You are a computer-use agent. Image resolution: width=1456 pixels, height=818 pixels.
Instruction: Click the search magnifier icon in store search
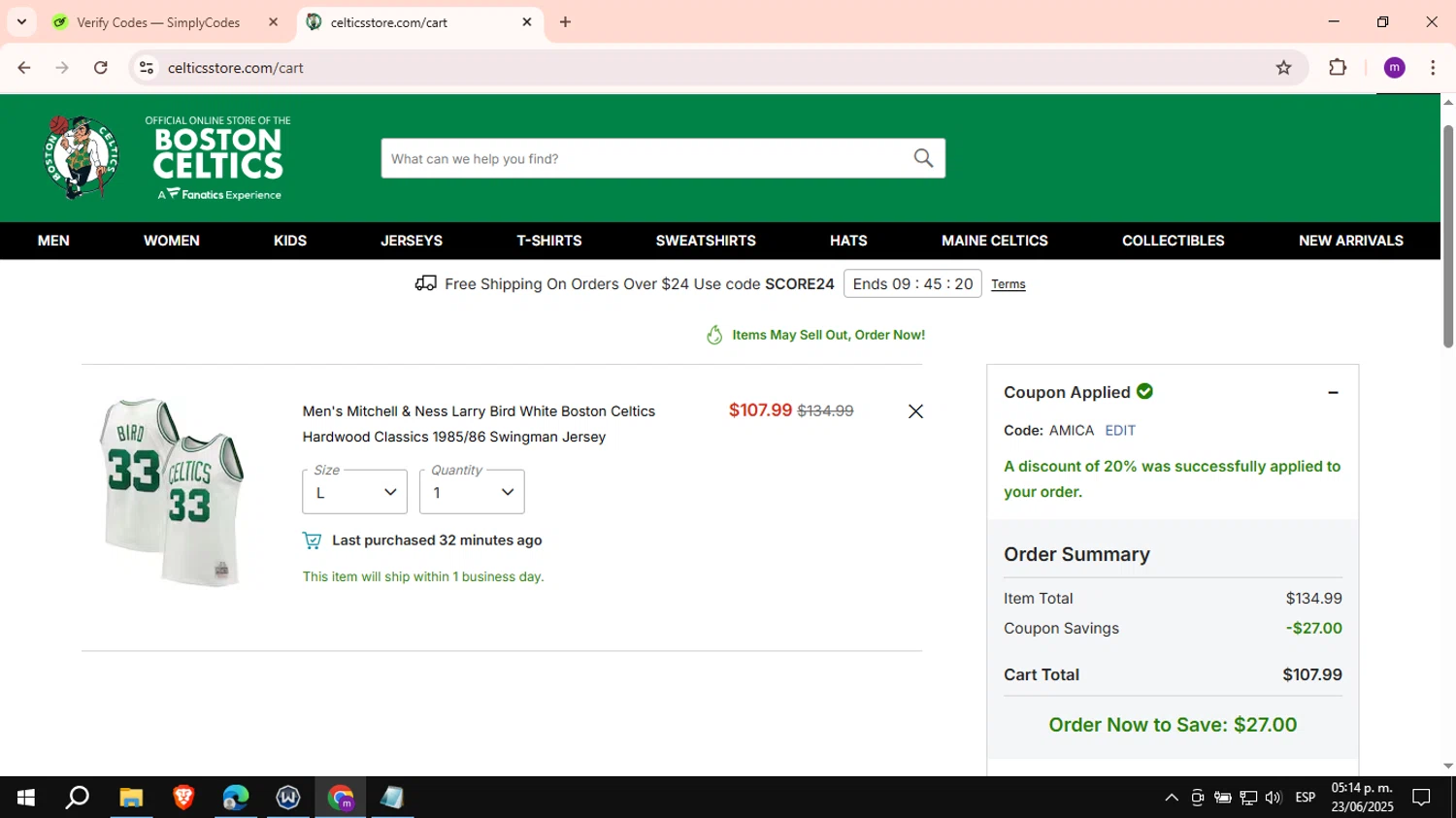[923, 158]
